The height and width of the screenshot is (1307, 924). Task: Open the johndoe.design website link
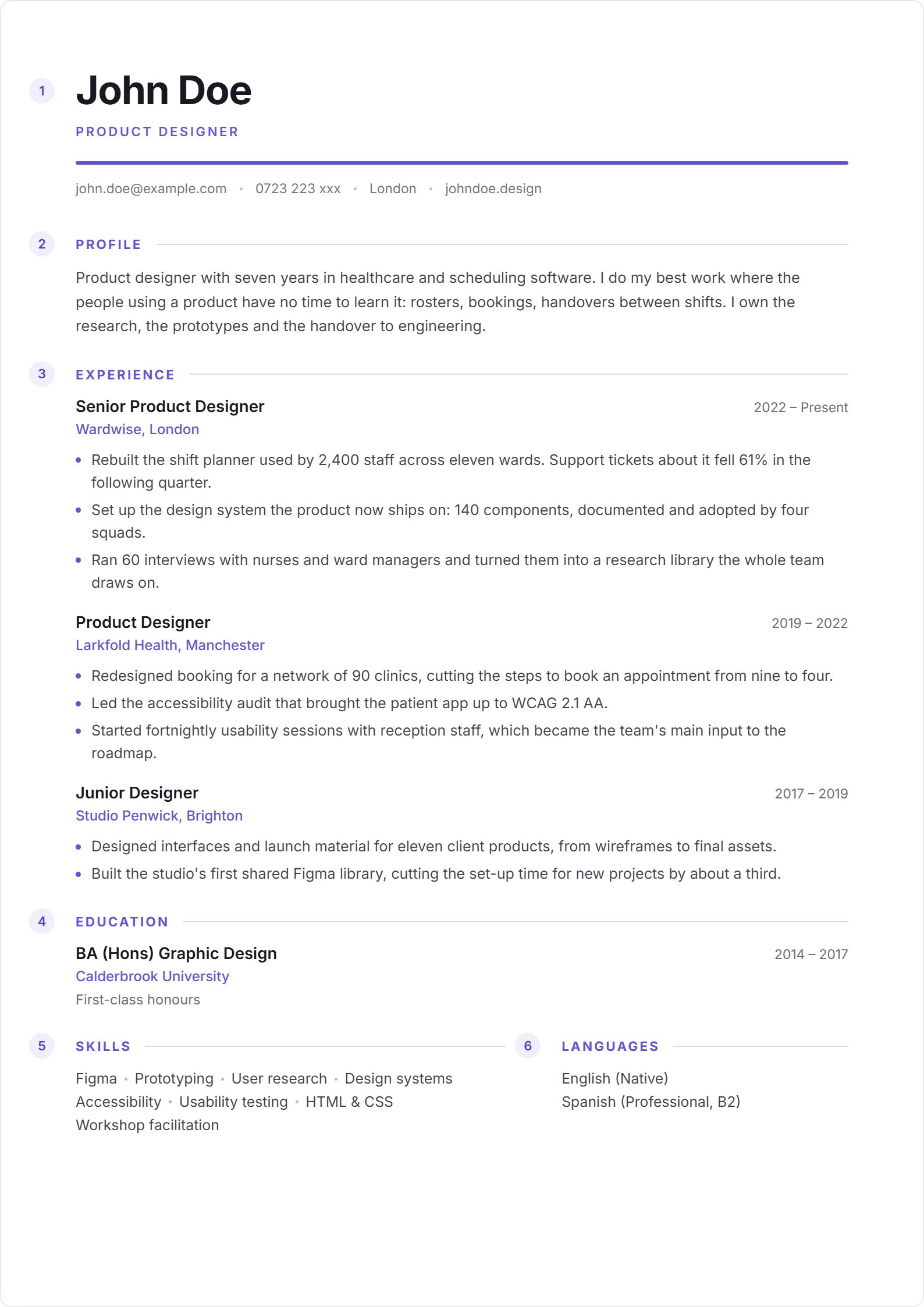click(x=493, y=189)
